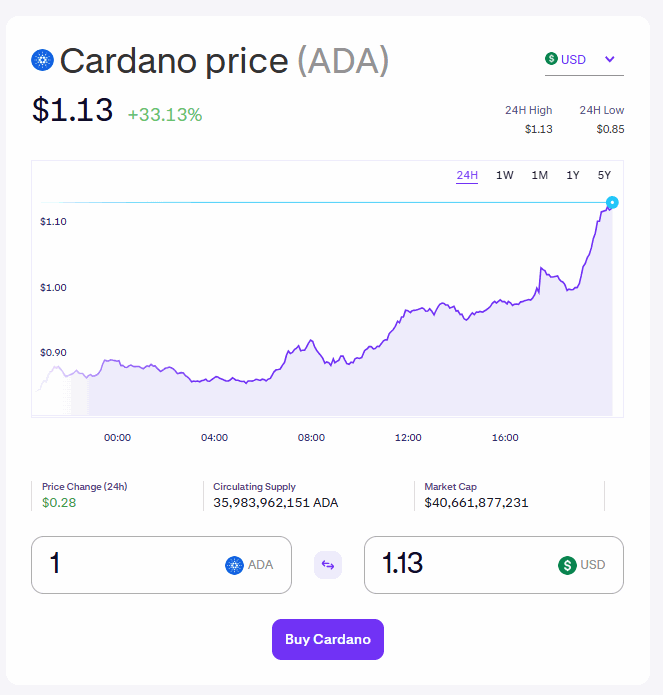Click the Circulating Supply figure

point(276,502)
